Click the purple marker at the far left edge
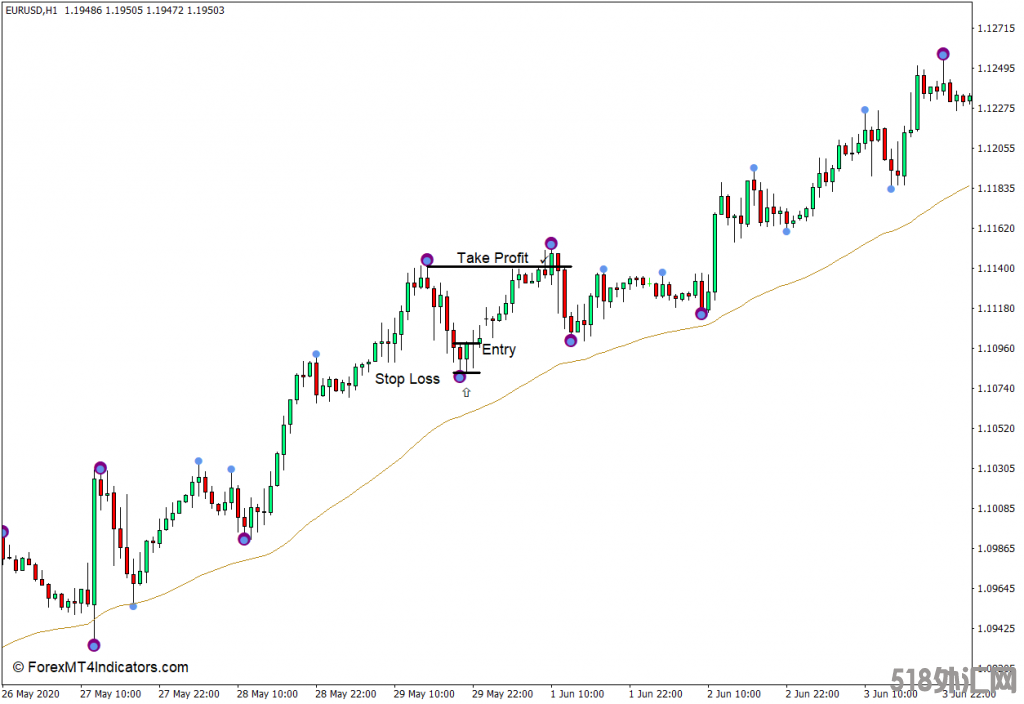This screenshot has height=704, width=1024. click(3, 532)
